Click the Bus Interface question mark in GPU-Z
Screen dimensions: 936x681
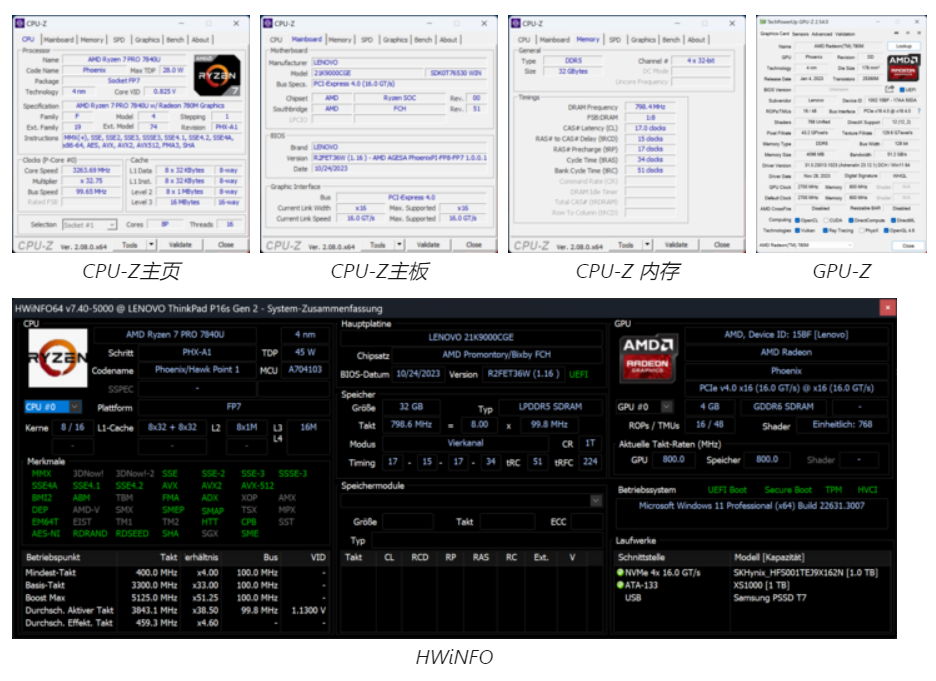(x=919, y=111)
